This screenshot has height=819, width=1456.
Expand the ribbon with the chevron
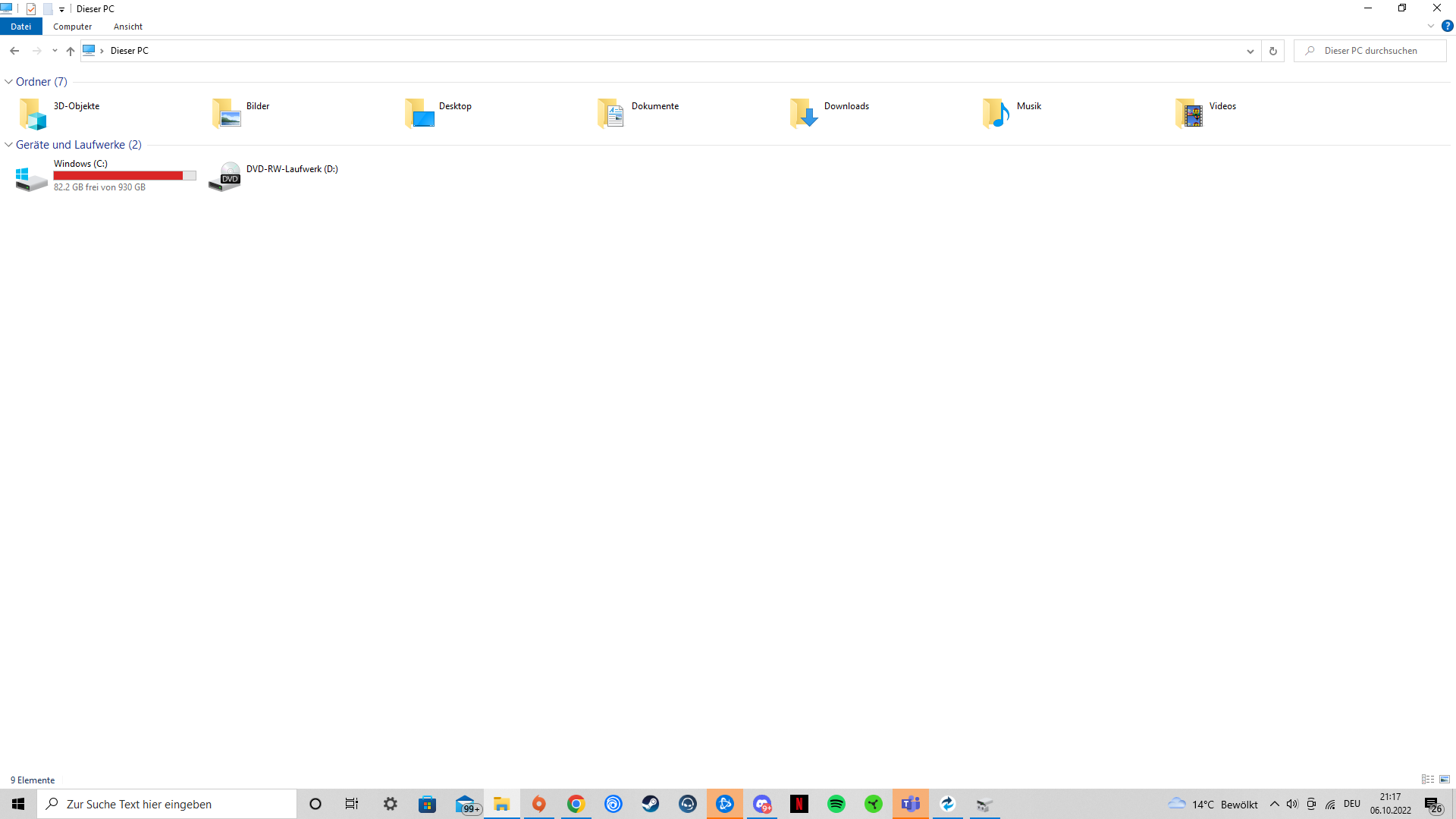(x=1431, y=26)
